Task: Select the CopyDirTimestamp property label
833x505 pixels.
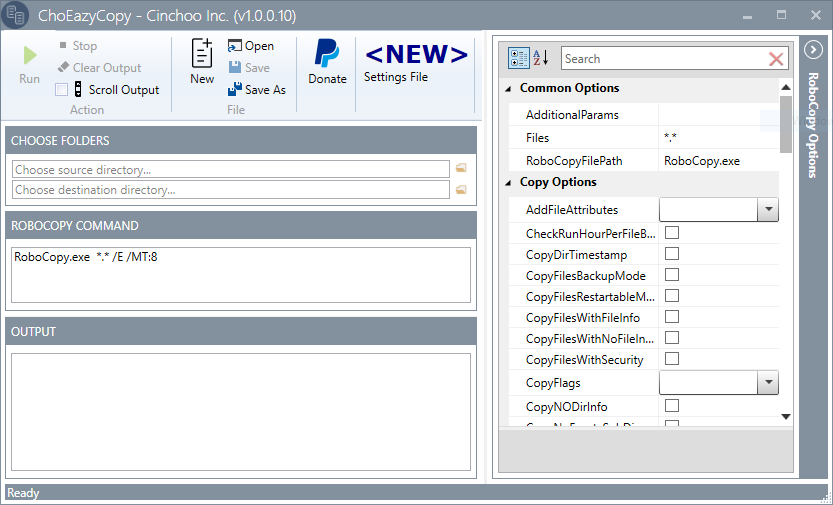Action: 576,255
